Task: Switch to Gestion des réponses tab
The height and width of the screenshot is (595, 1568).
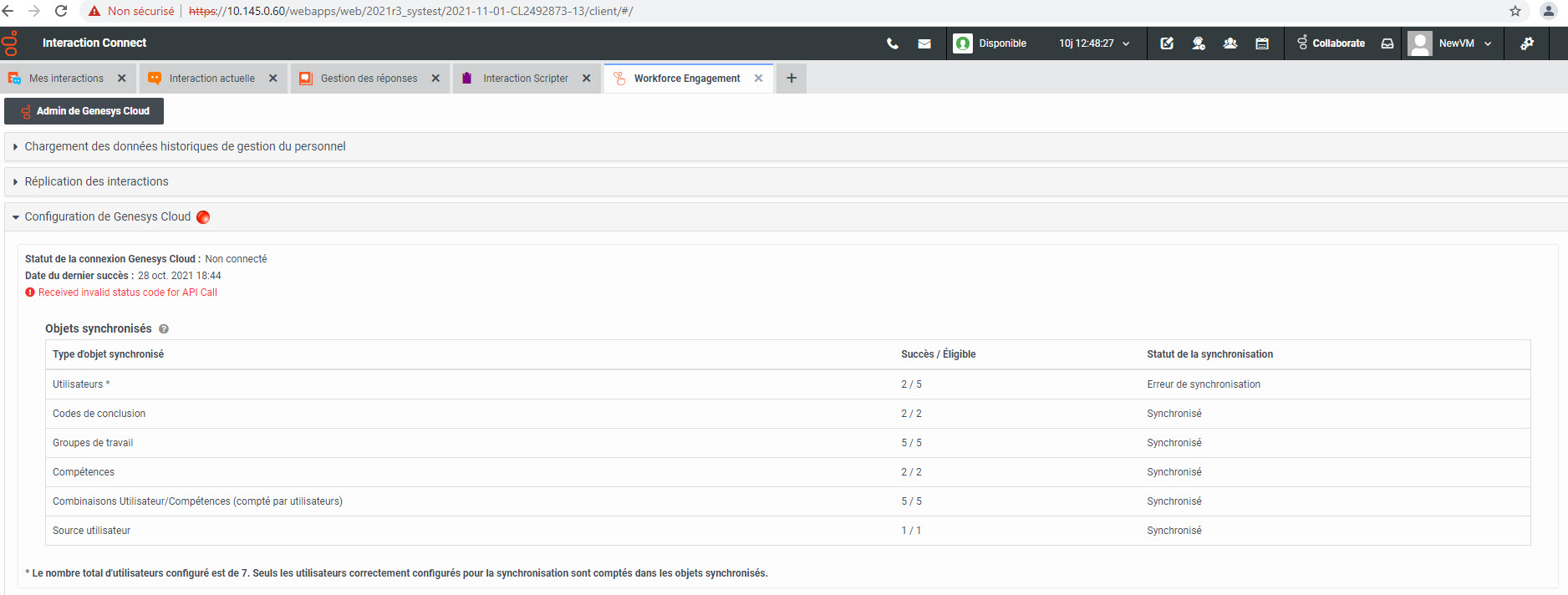Action: (369, 79)
